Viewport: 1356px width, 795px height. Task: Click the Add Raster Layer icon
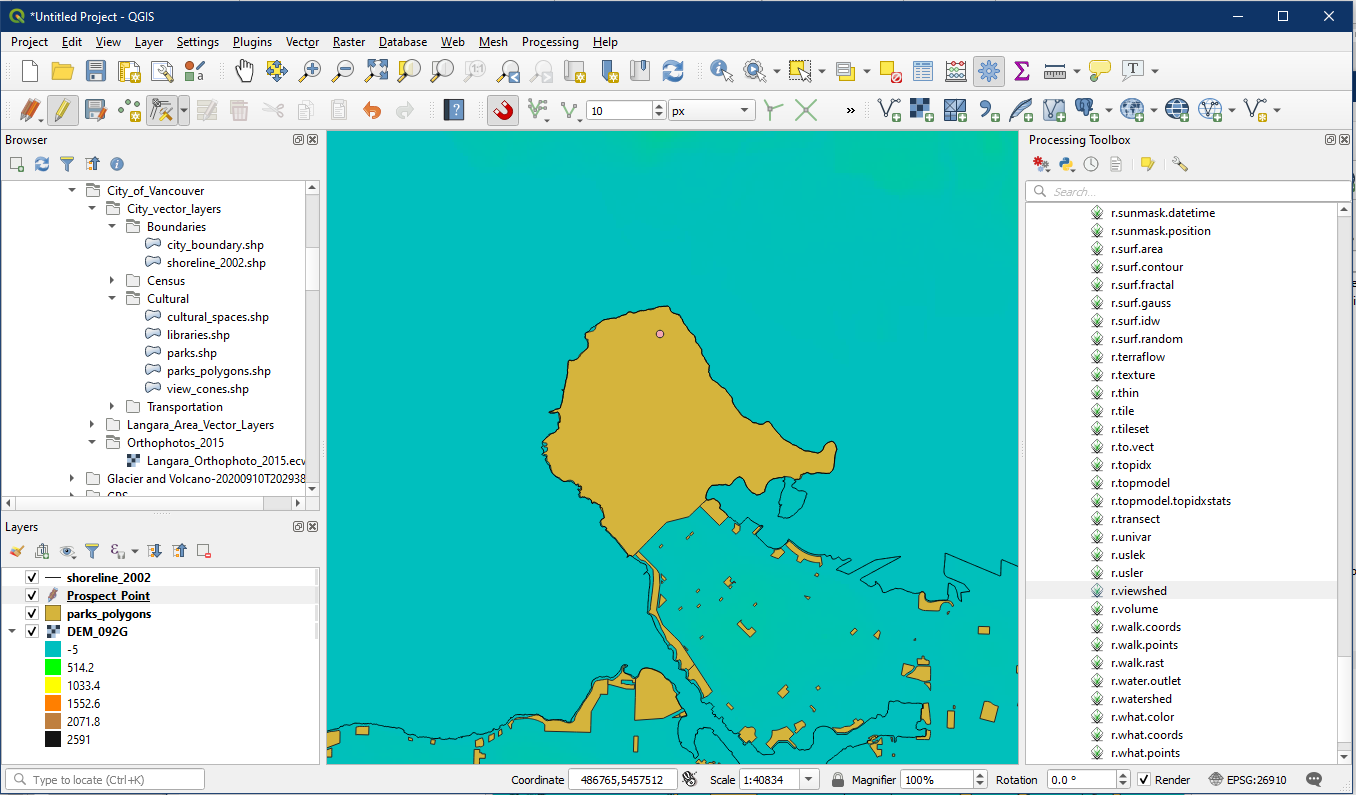921,110
